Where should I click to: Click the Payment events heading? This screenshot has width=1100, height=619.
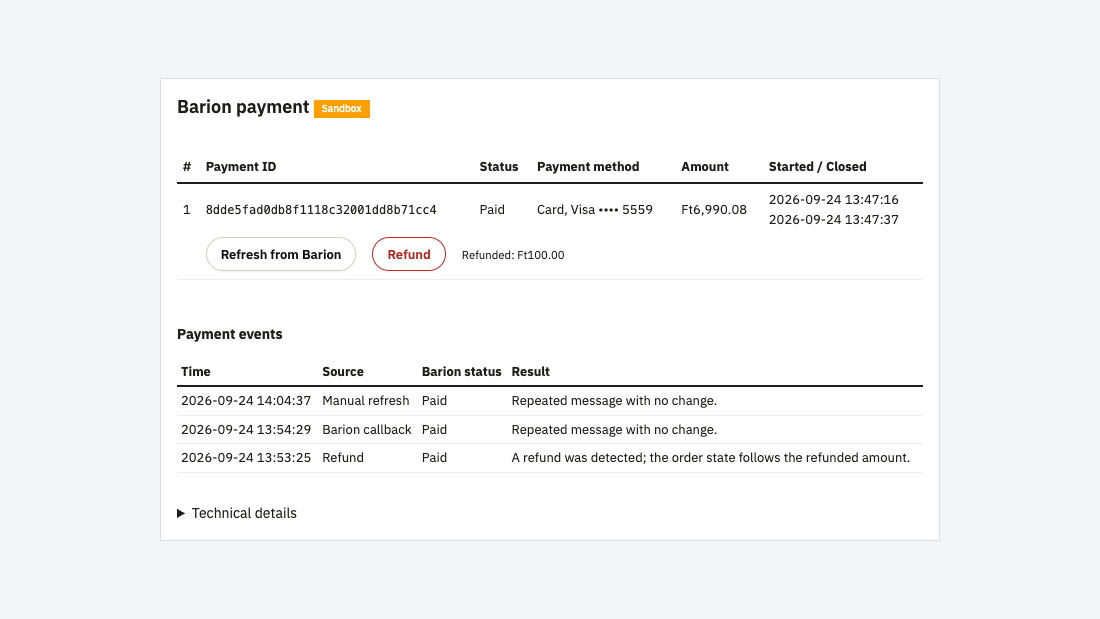[x=229, y=334]
